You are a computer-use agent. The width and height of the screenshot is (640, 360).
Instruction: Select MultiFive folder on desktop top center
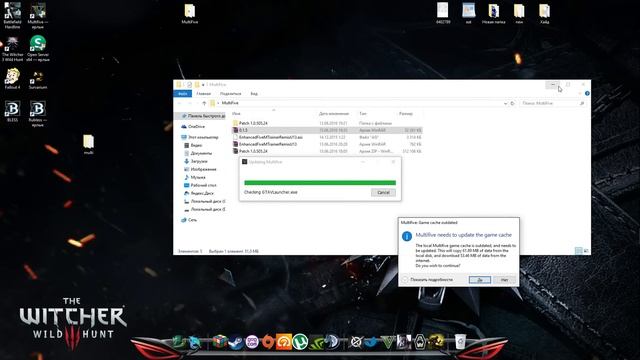(x=189, y=14)
